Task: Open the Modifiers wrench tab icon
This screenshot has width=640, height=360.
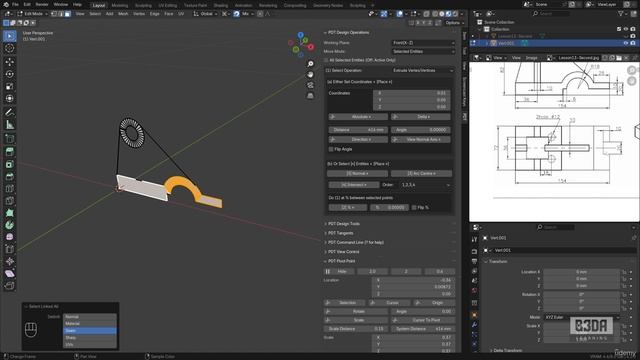Action: tap(474, 325)
